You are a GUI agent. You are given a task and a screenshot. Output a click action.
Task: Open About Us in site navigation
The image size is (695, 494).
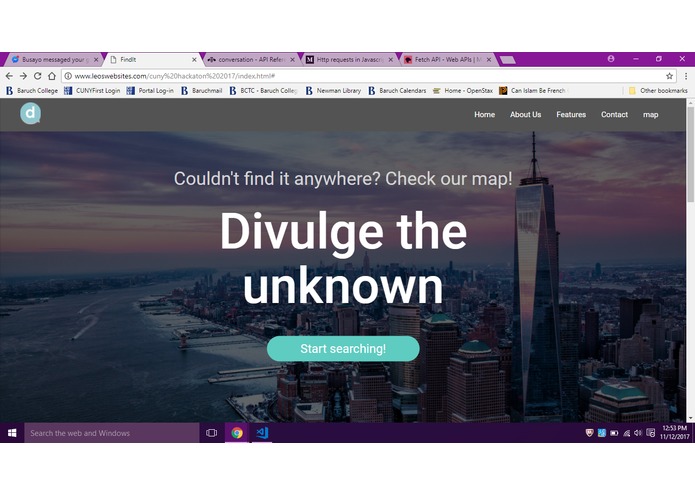point(525,115)
